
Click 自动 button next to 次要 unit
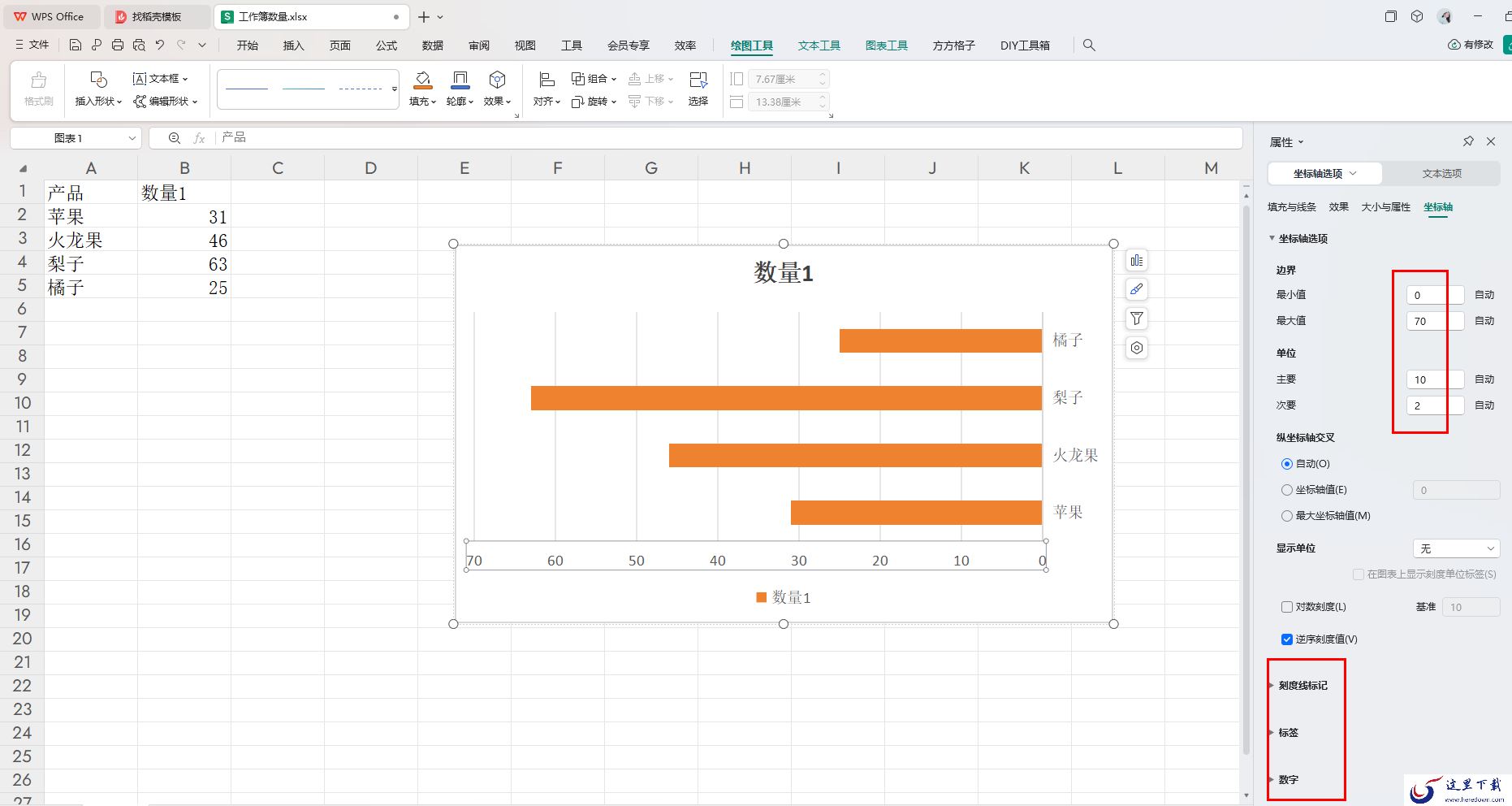1484,405
